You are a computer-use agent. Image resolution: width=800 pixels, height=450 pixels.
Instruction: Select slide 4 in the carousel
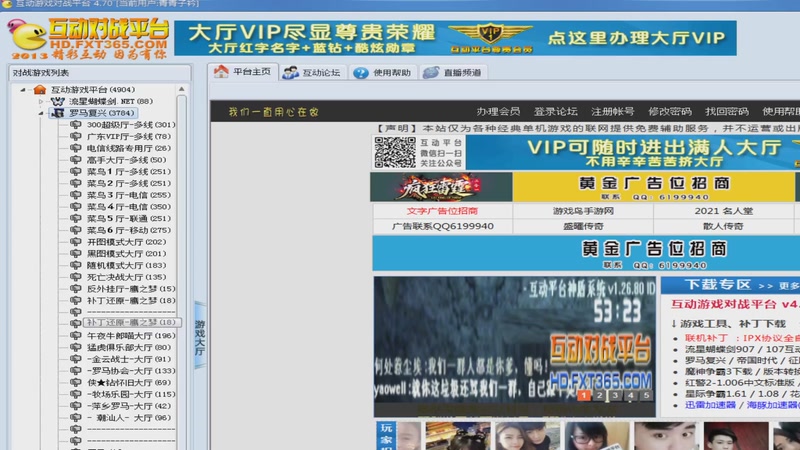pyautogui.click(x=631, y=395)
